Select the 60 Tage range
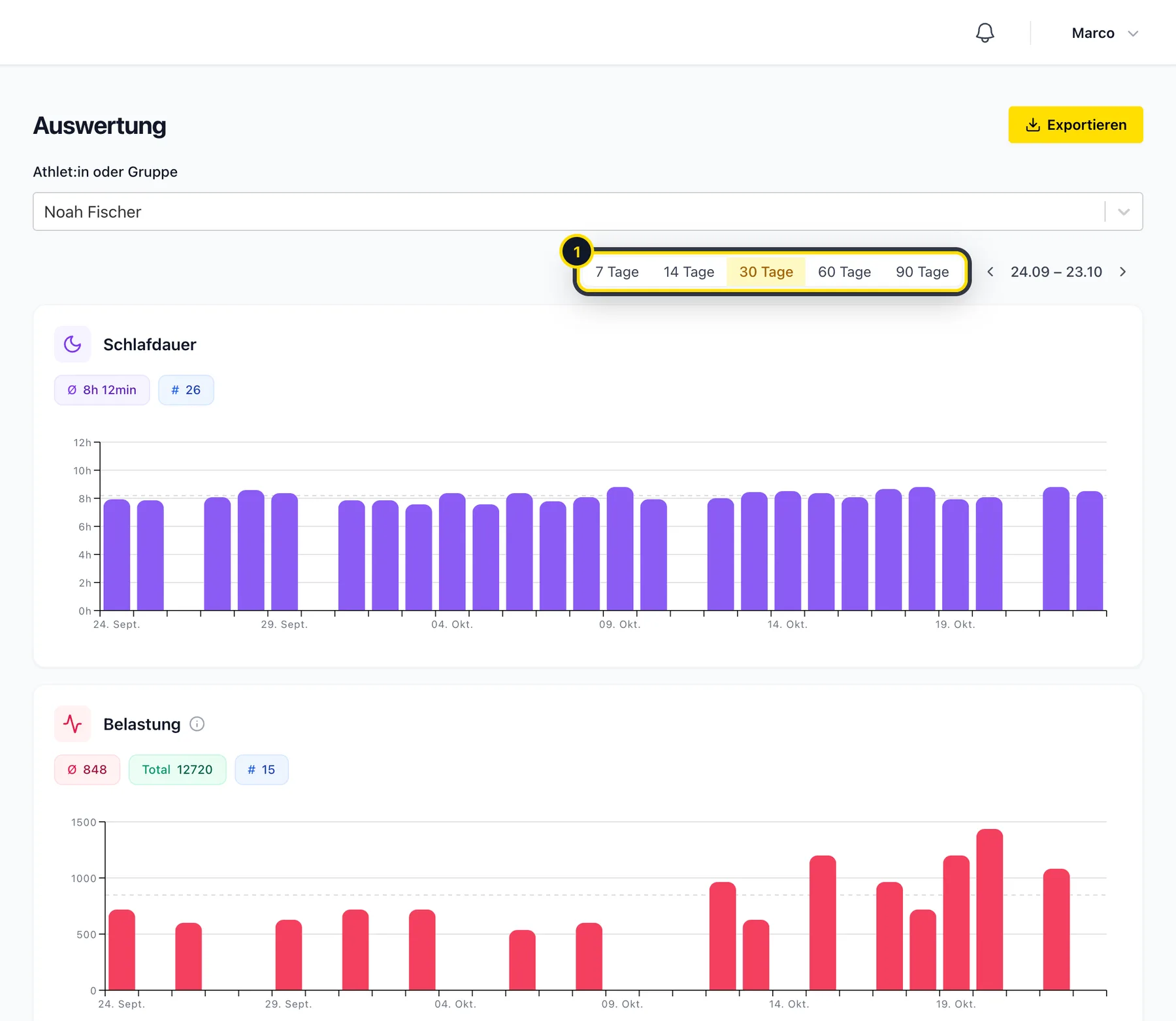 point(844,272)
